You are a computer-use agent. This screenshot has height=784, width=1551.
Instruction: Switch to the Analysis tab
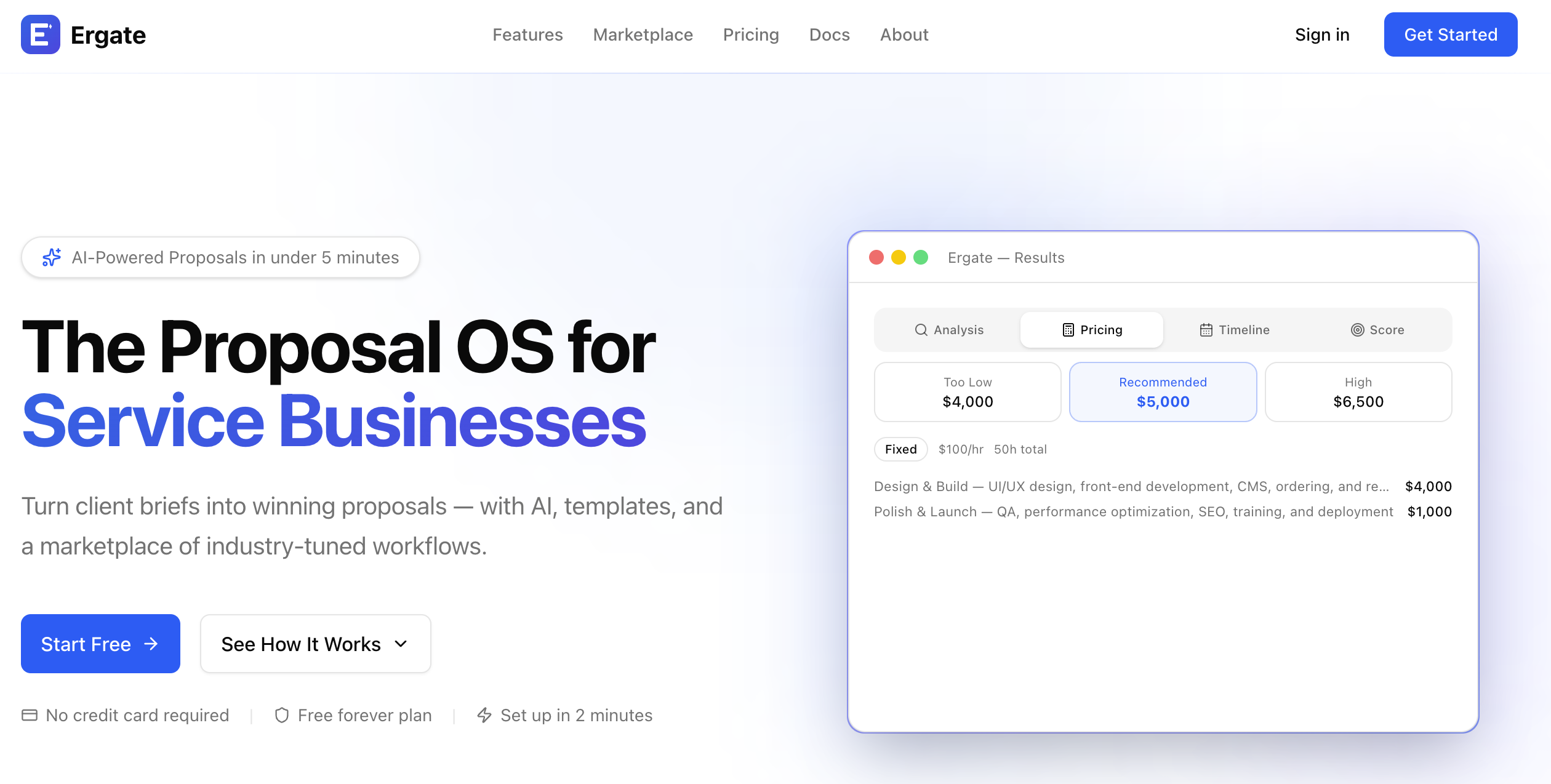[949, 330]
